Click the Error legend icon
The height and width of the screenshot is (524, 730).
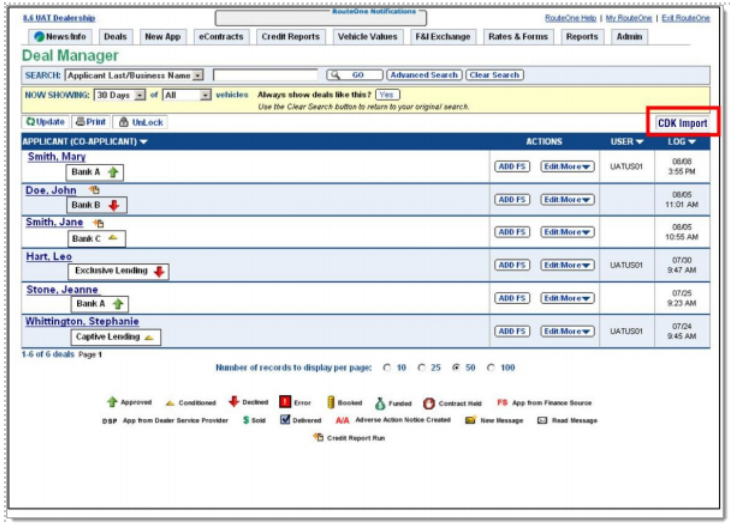tap(285, 402)
